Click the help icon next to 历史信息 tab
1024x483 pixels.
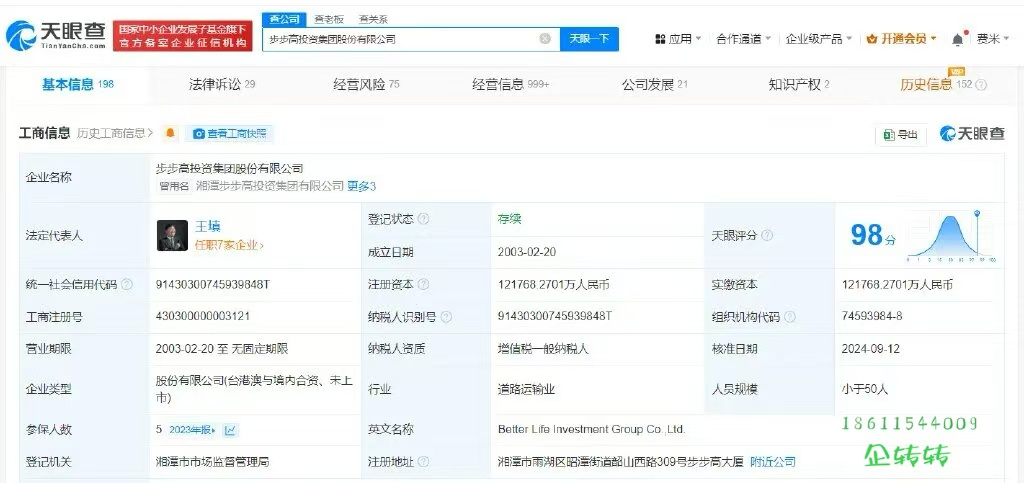[x=981, y=85]
